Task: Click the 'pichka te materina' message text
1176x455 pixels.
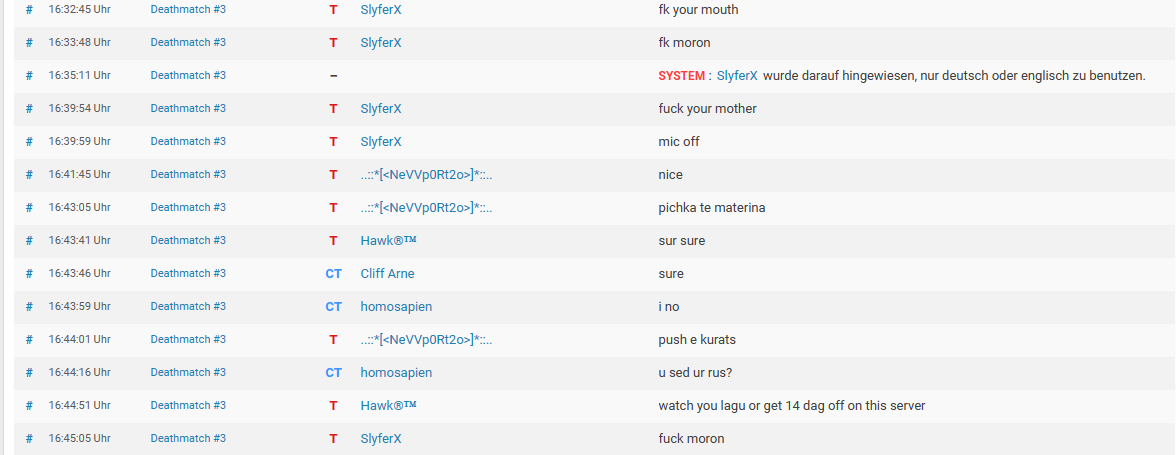Action: [x=711, y=208]
